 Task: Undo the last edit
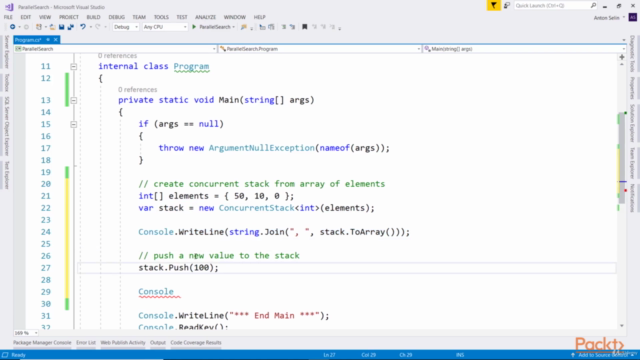coord(83,27)
